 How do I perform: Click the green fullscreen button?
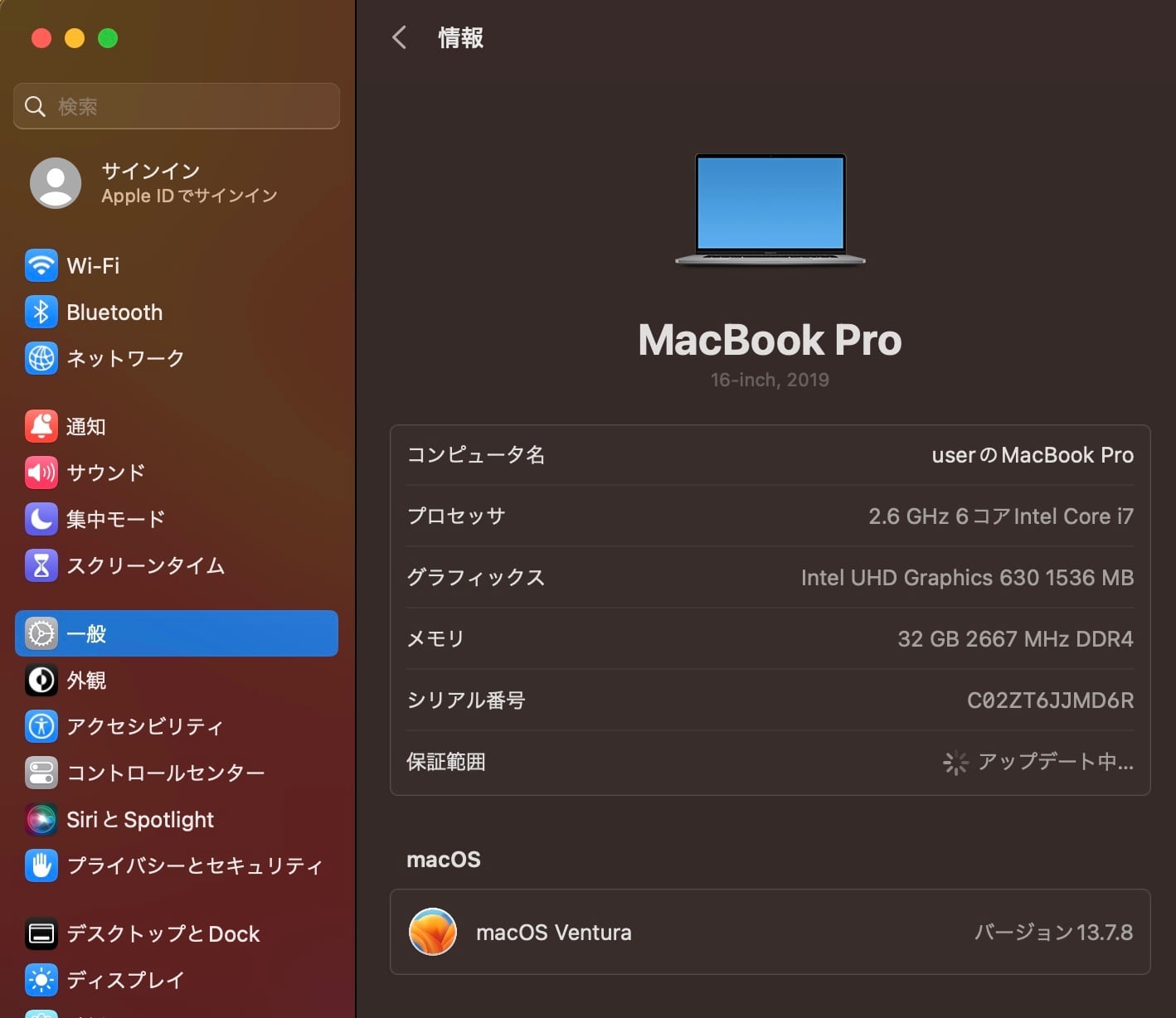point(108,38)
